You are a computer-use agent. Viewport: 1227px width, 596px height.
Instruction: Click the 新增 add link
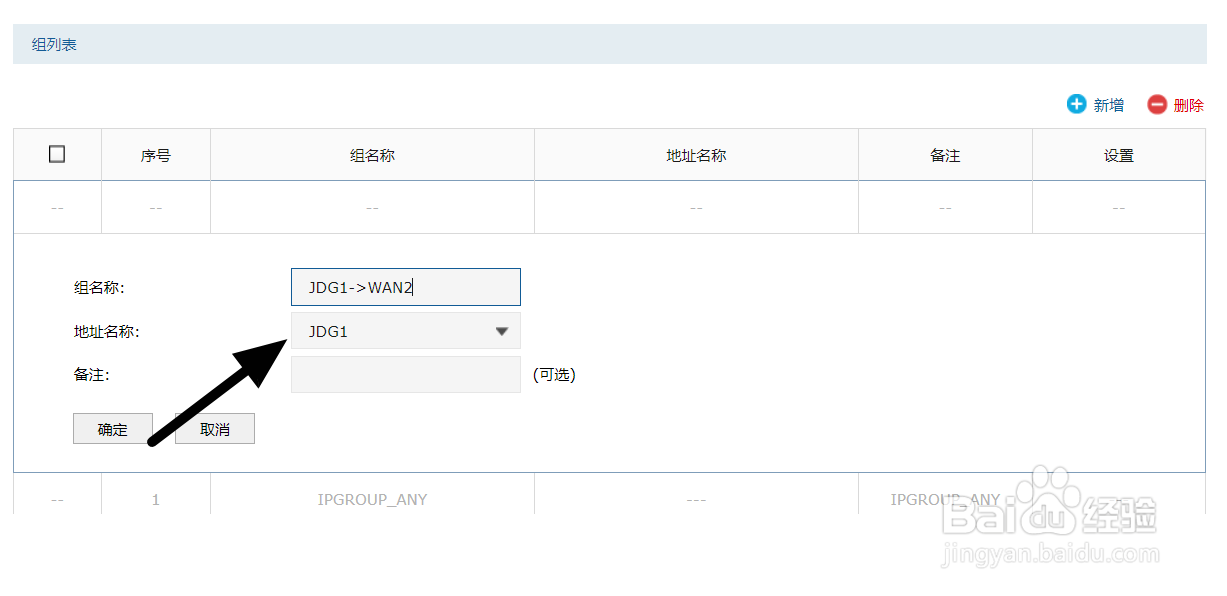(1108, 105)
